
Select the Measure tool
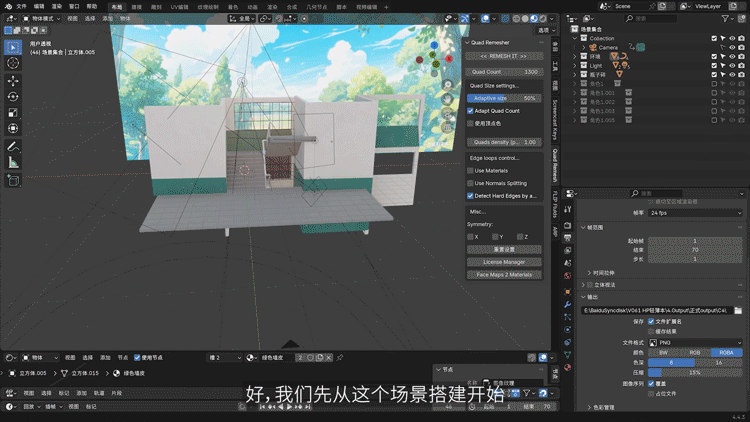click(13, 162)
